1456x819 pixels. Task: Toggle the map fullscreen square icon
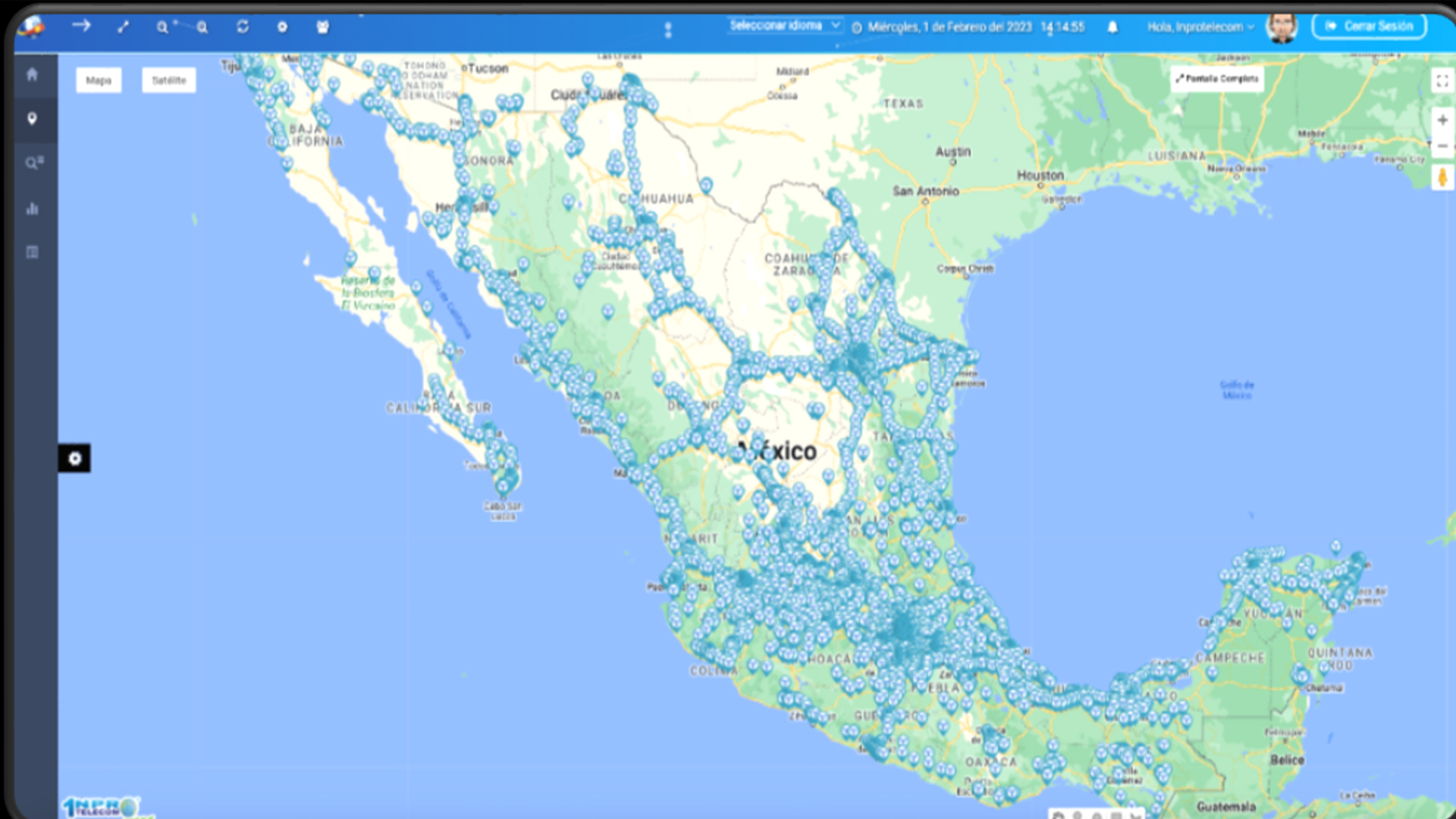tap(1442, 81)
